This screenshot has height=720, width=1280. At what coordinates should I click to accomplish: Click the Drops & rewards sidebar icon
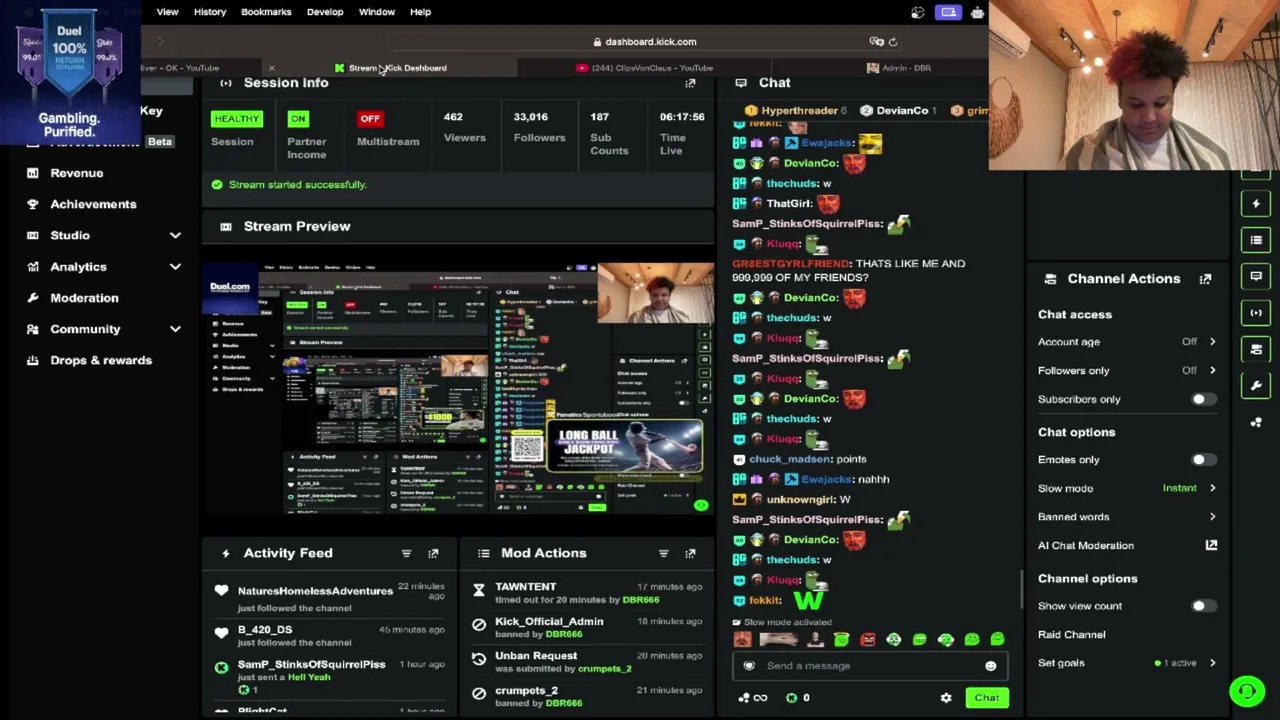(x=33, y=360)
